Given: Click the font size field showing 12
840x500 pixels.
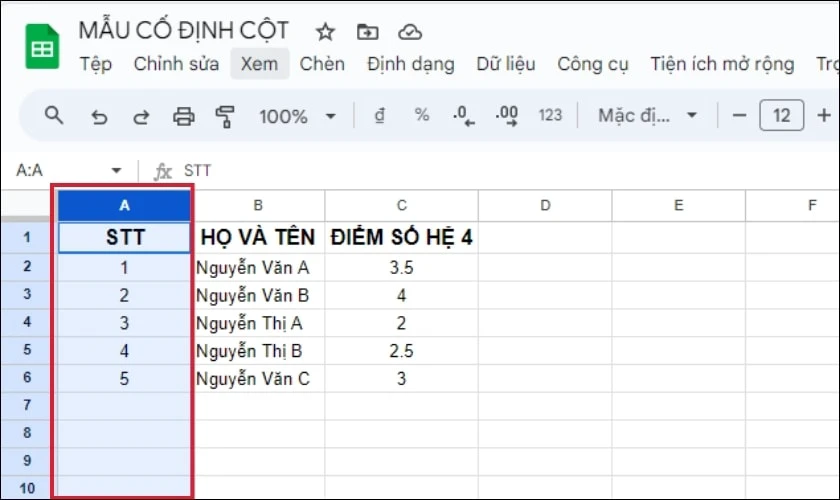Looking at the screenshot, I should click(782, 115).
